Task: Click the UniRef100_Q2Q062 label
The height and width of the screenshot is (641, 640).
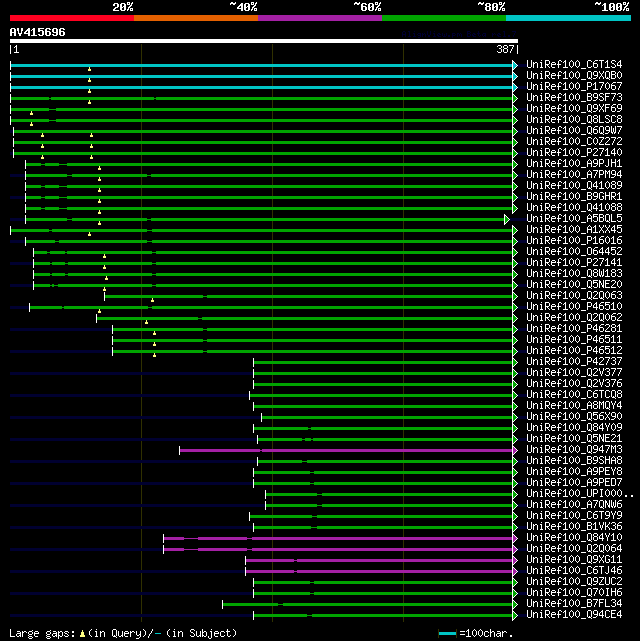Action: click(x=574, y=318)
